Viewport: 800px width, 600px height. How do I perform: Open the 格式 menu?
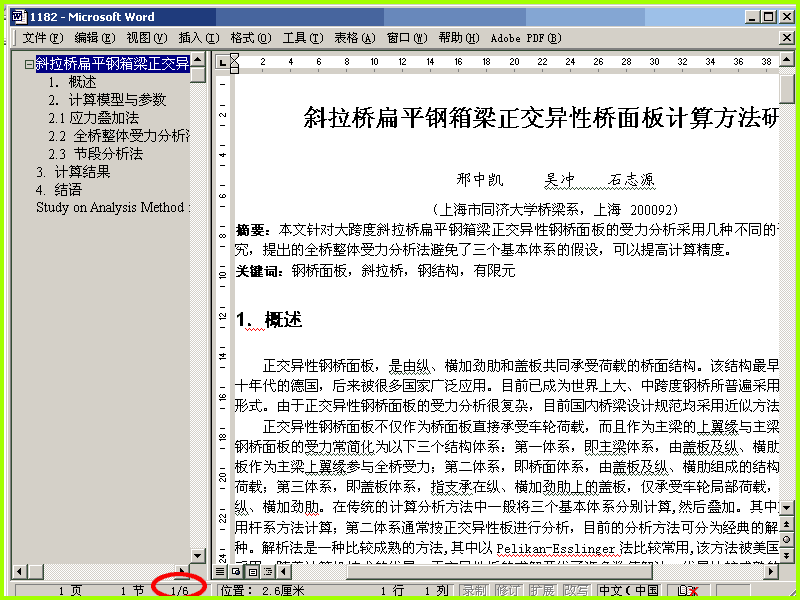coord(251,38)
